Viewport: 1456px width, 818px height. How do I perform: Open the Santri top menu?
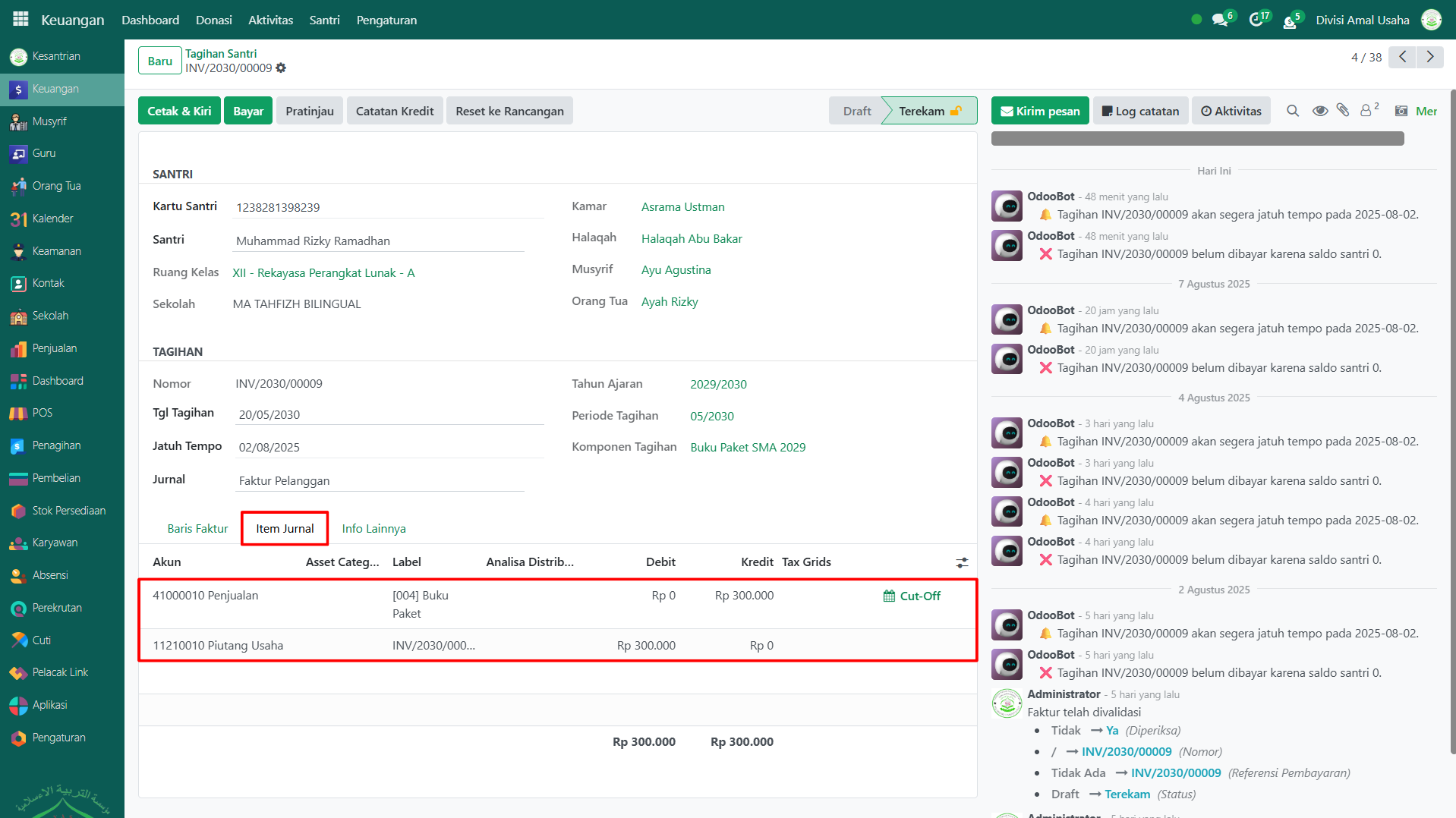coord(324,20)
